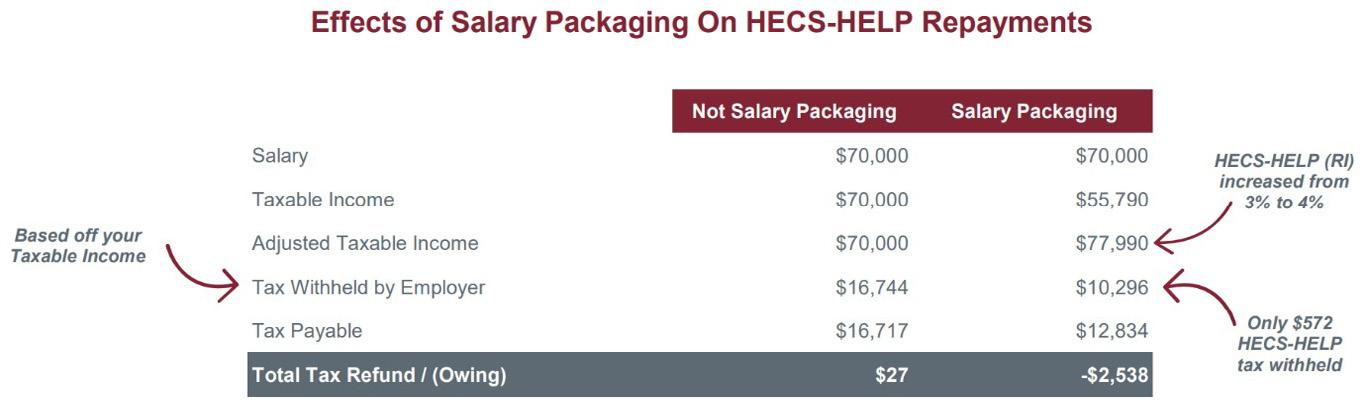Click the Adjusted Taxable Income row label
This screenshot has height=416, width=1366.
point(365,243)
